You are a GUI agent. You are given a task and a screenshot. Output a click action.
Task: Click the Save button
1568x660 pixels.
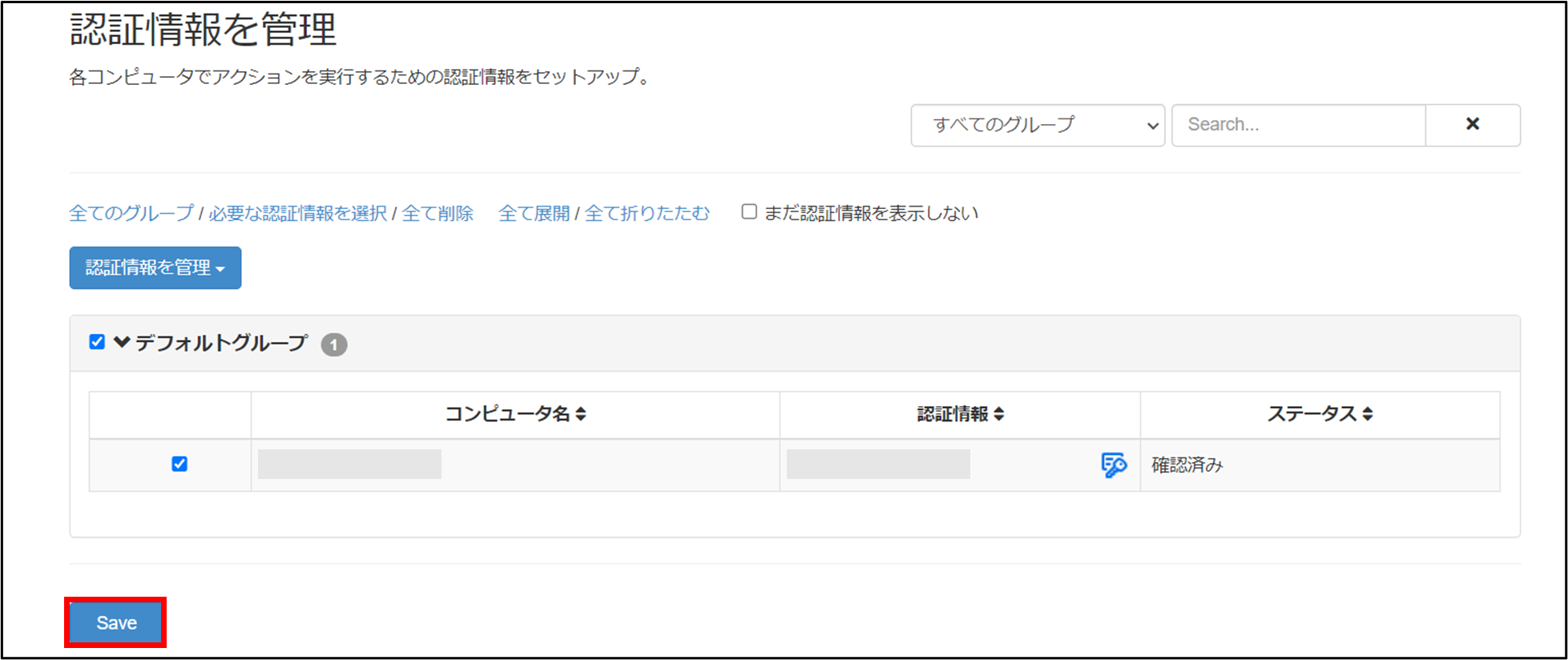(116, 622)
